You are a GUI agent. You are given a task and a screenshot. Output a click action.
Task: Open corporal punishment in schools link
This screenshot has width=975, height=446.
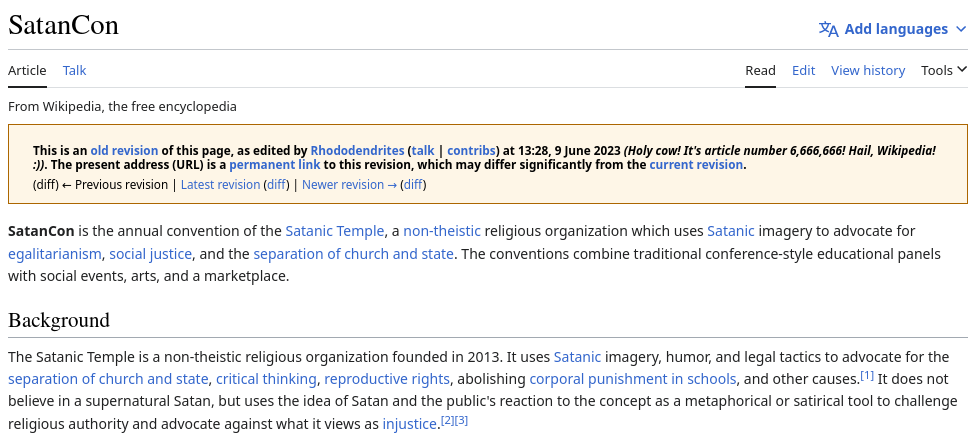coord(633,379)
